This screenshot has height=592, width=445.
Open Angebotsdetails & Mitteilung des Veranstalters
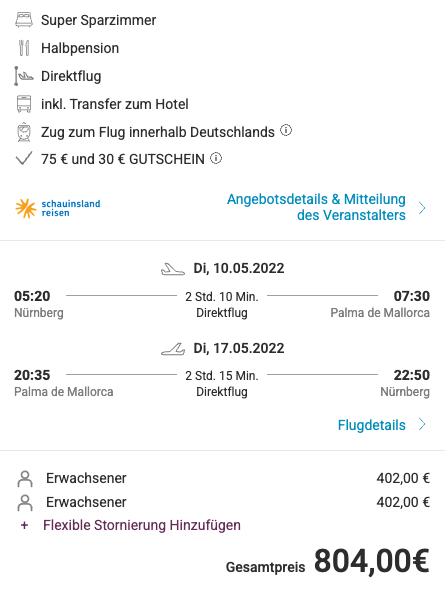pos(316,207)
